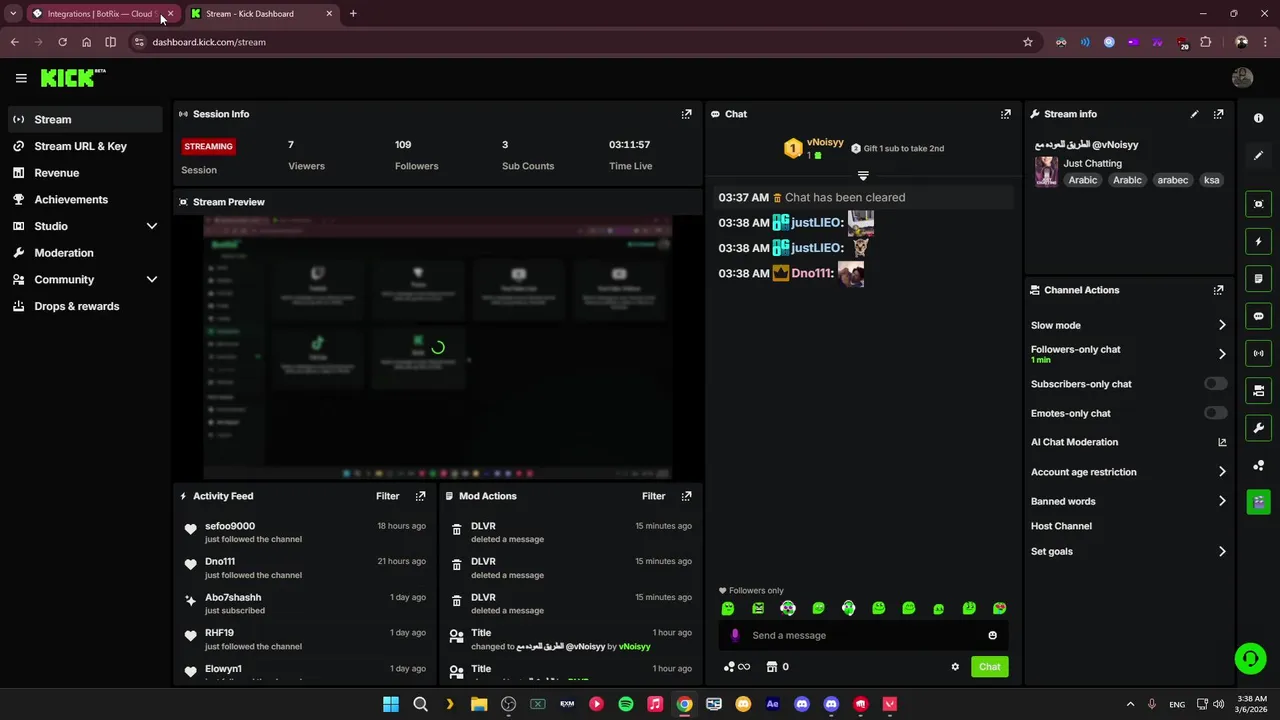Image resolution: width=1280 pixels, height=720 pixels.
Task: Click the Just Chatting category thumbnail
Action: click(1046, 171)
